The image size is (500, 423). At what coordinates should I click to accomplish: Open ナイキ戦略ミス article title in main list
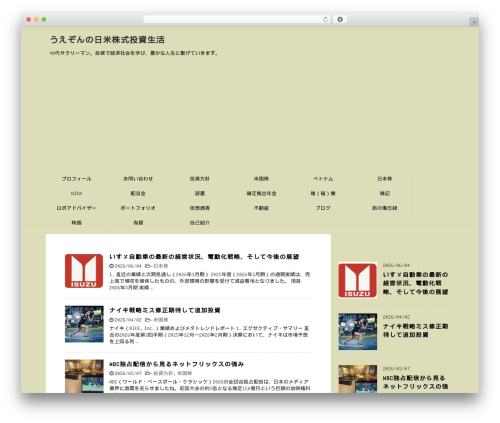point(165,310)
